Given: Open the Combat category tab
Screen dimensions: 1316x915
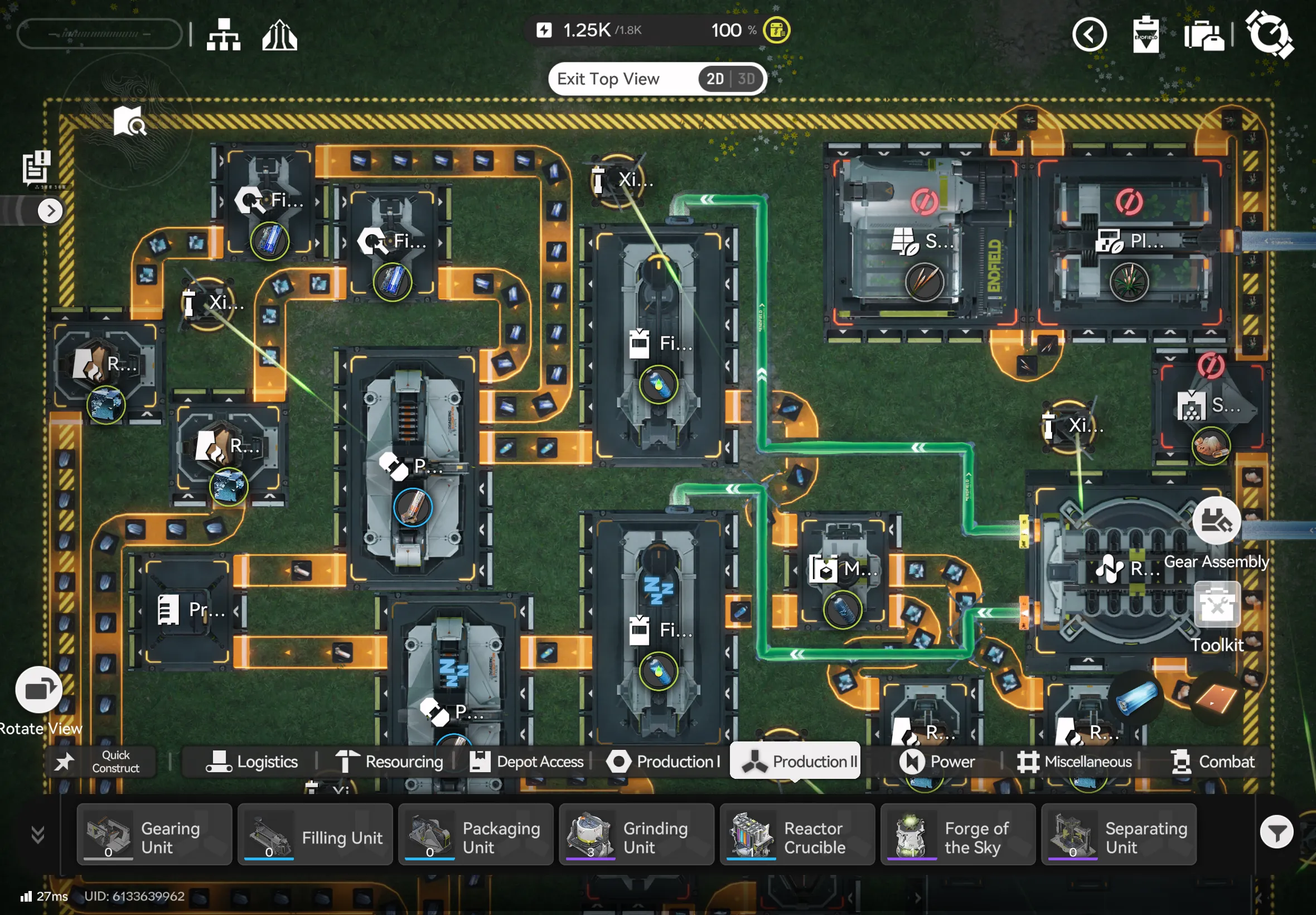Looking at the screenshot, I should 1212,762.
